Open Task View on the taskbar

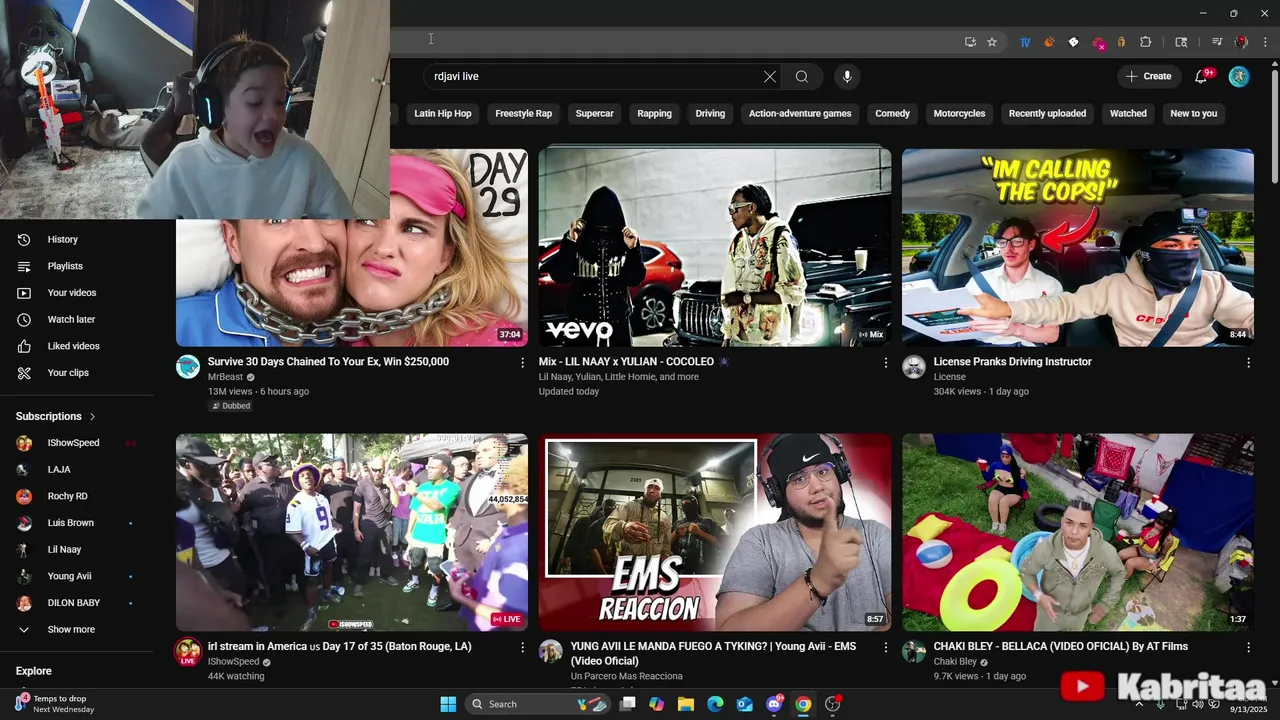point(627,704)
